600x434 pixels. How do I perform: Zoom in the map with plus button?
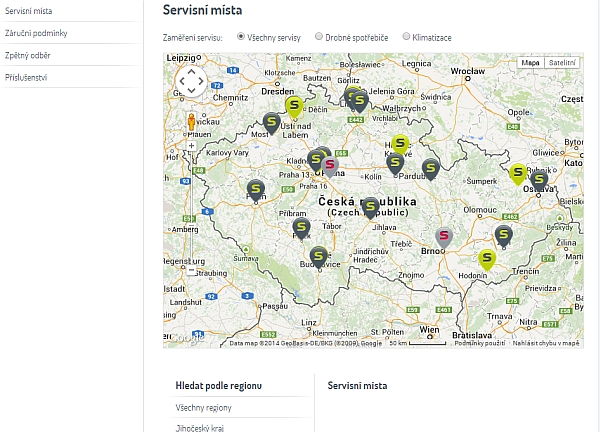click(191, 146)
